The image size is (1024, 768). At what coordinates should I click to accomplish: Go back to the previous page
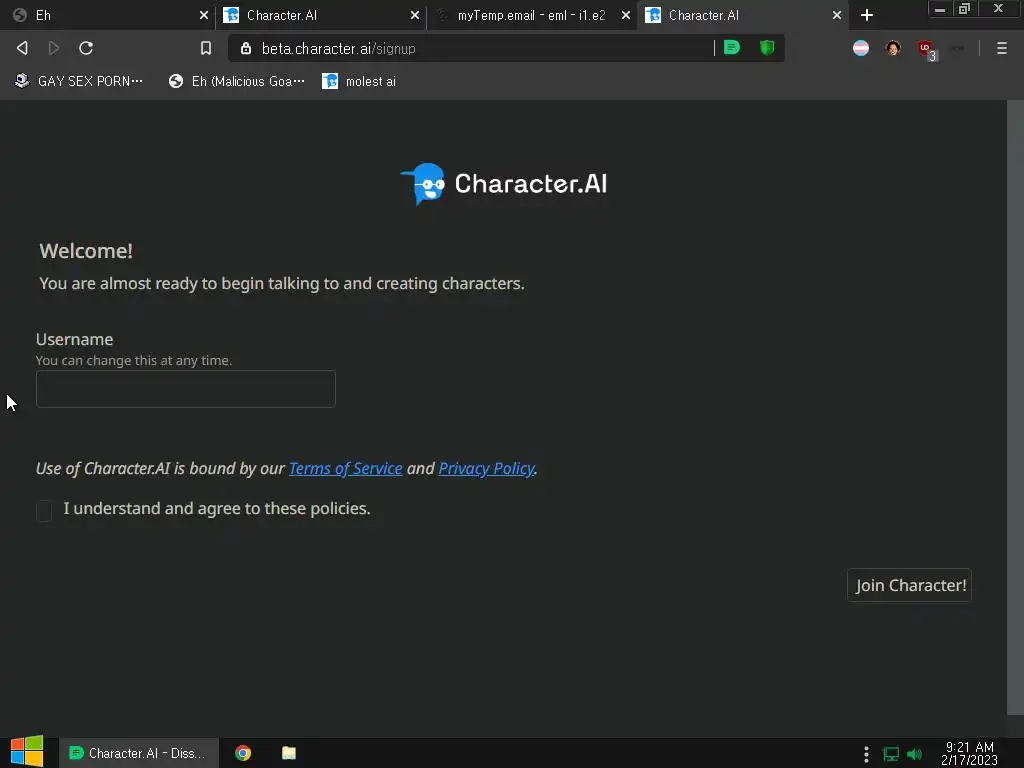tap(22, 48)
